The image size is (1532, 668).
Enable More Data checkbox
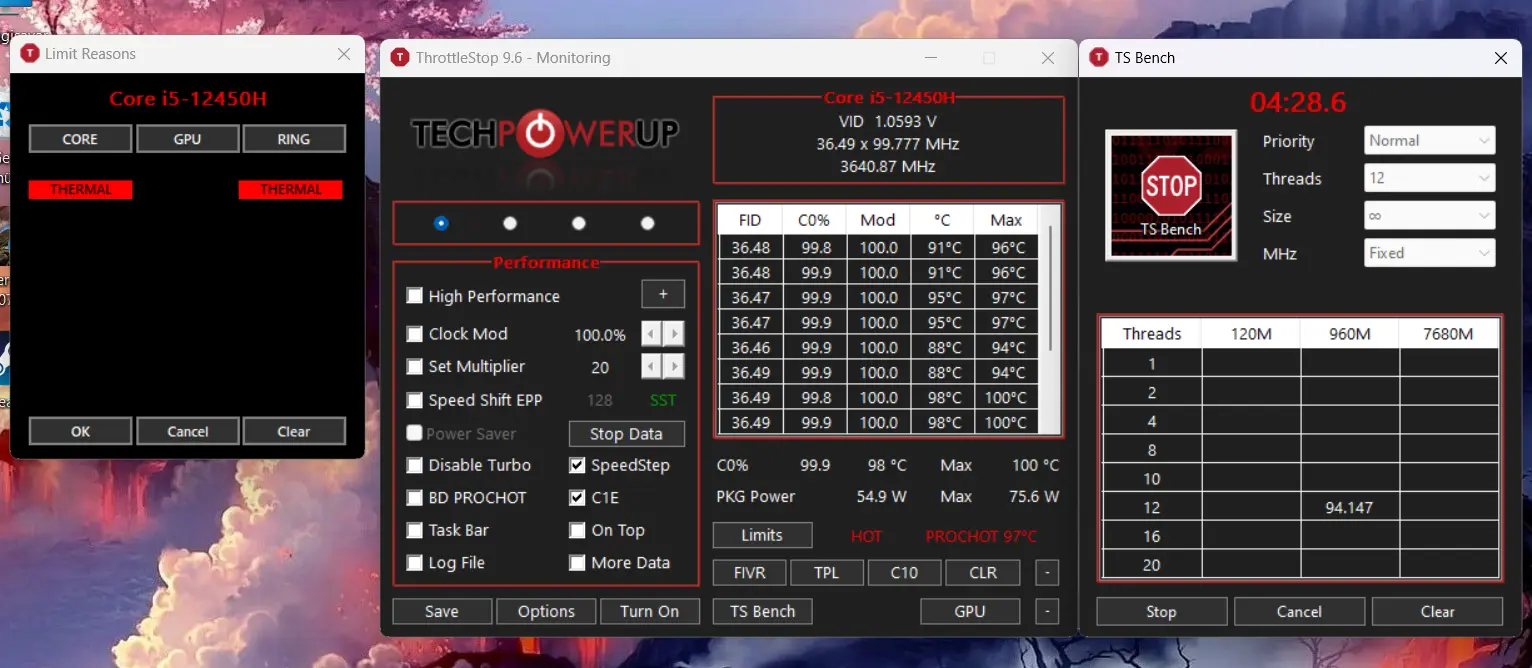(x=577, y=563)
